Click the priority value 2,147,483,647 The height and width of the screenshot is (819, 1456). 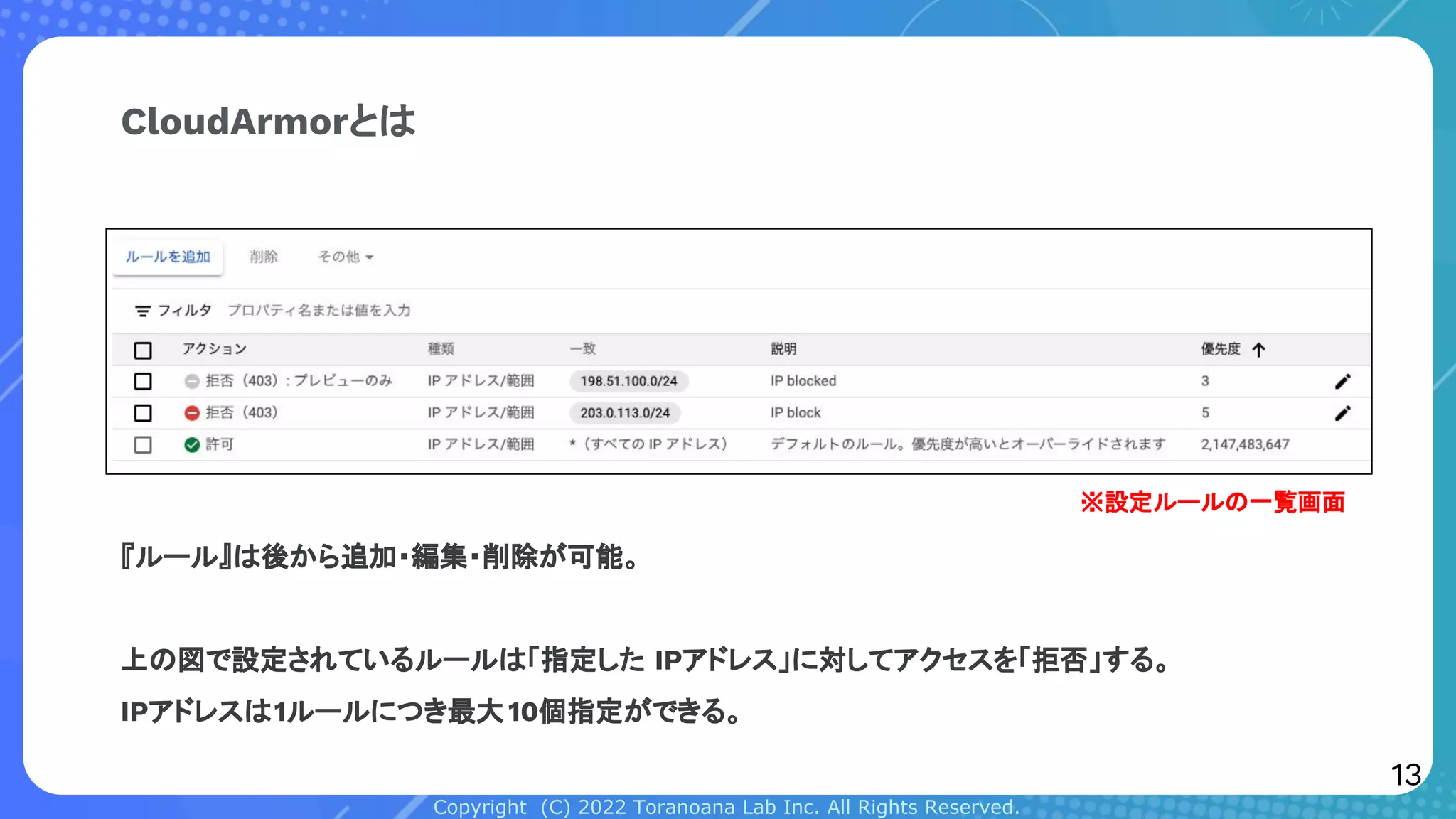coord(1245,445)
